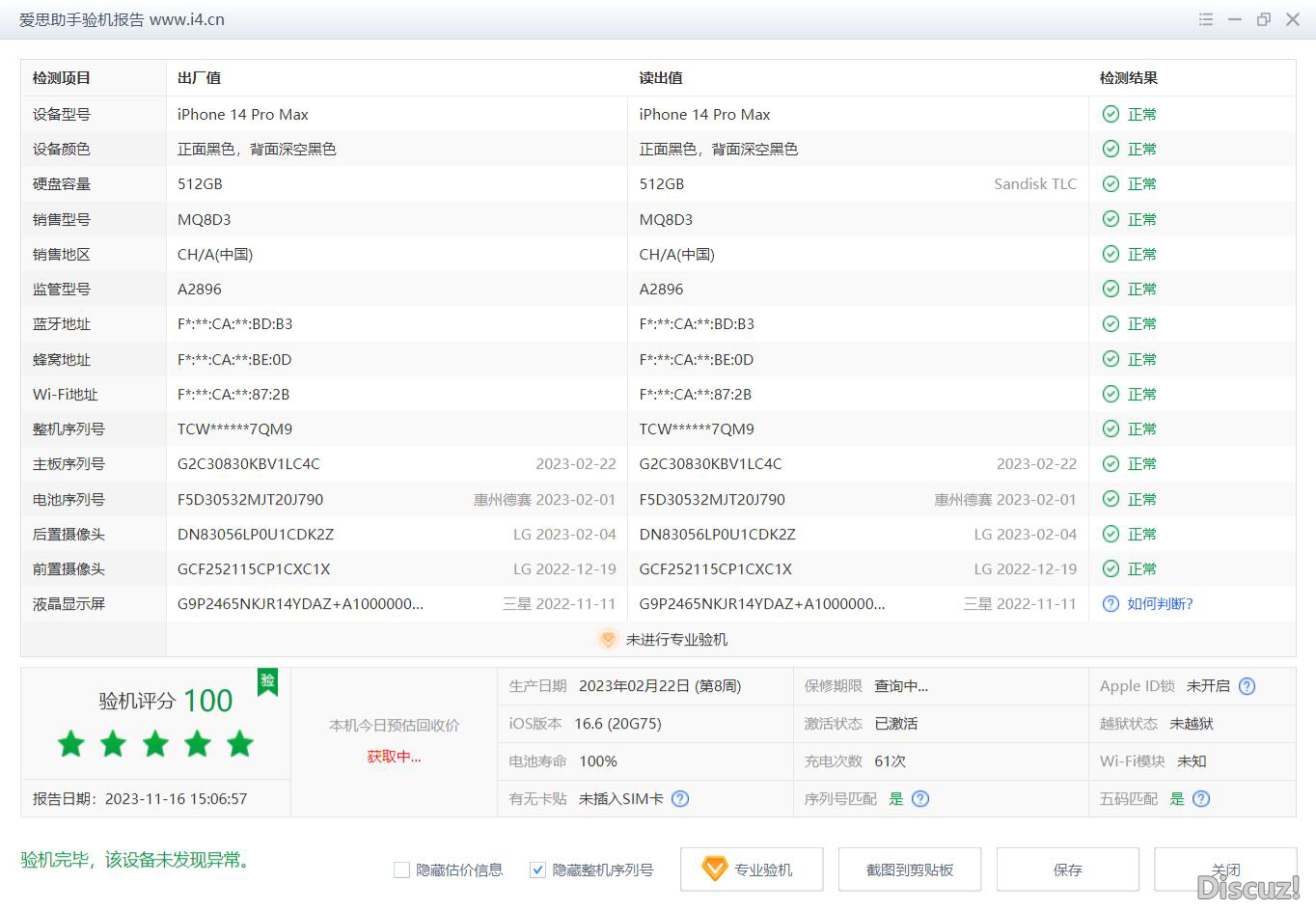Click the 越狱状态 未越狱 value
Image resolution: width=1316 pixels, height=911 pixels.
pyautogui.click(x=1192, y=724)
